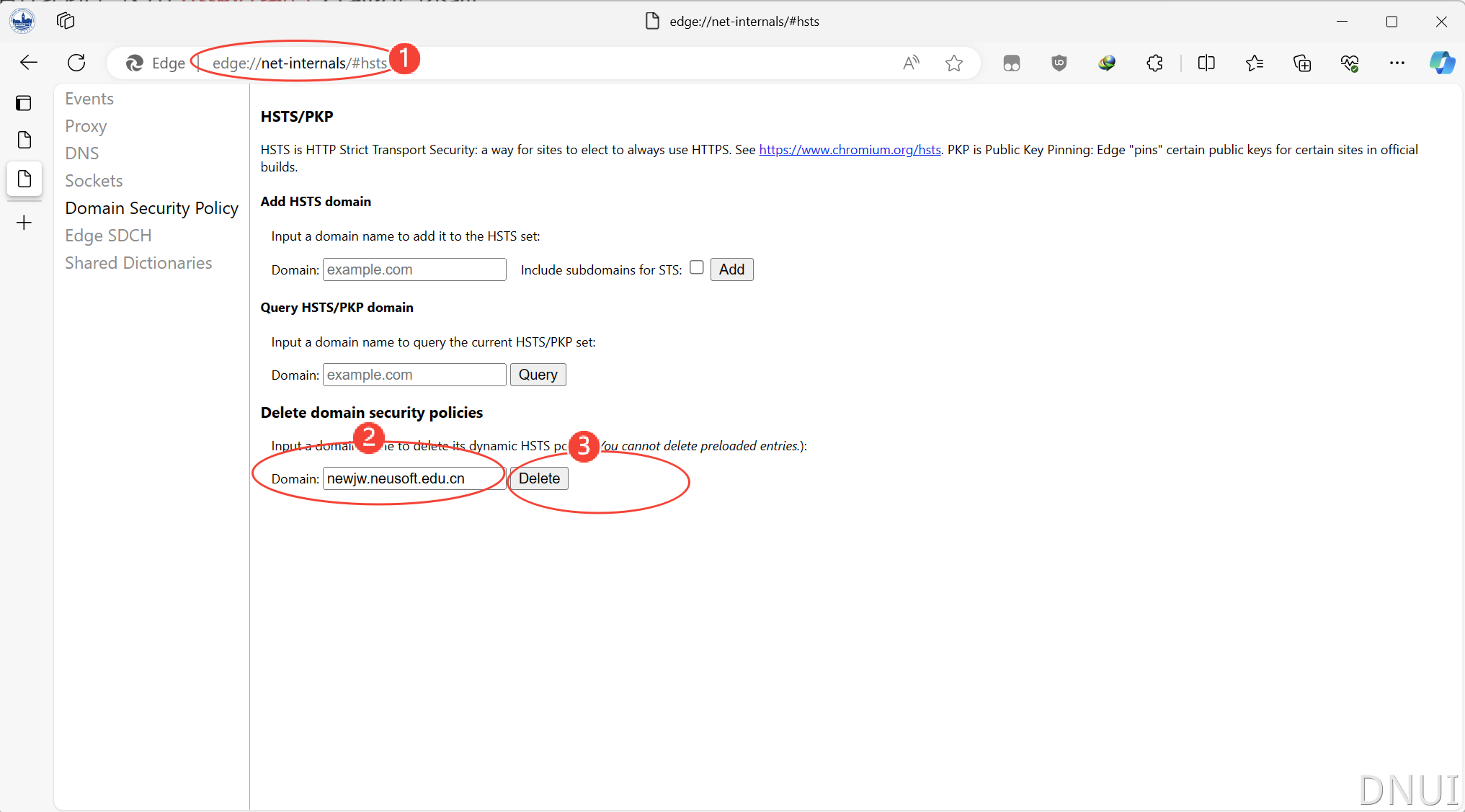Focus the Add HSTS Domain input field
This screenshot has height=812, width=1465.
point(414,270)
